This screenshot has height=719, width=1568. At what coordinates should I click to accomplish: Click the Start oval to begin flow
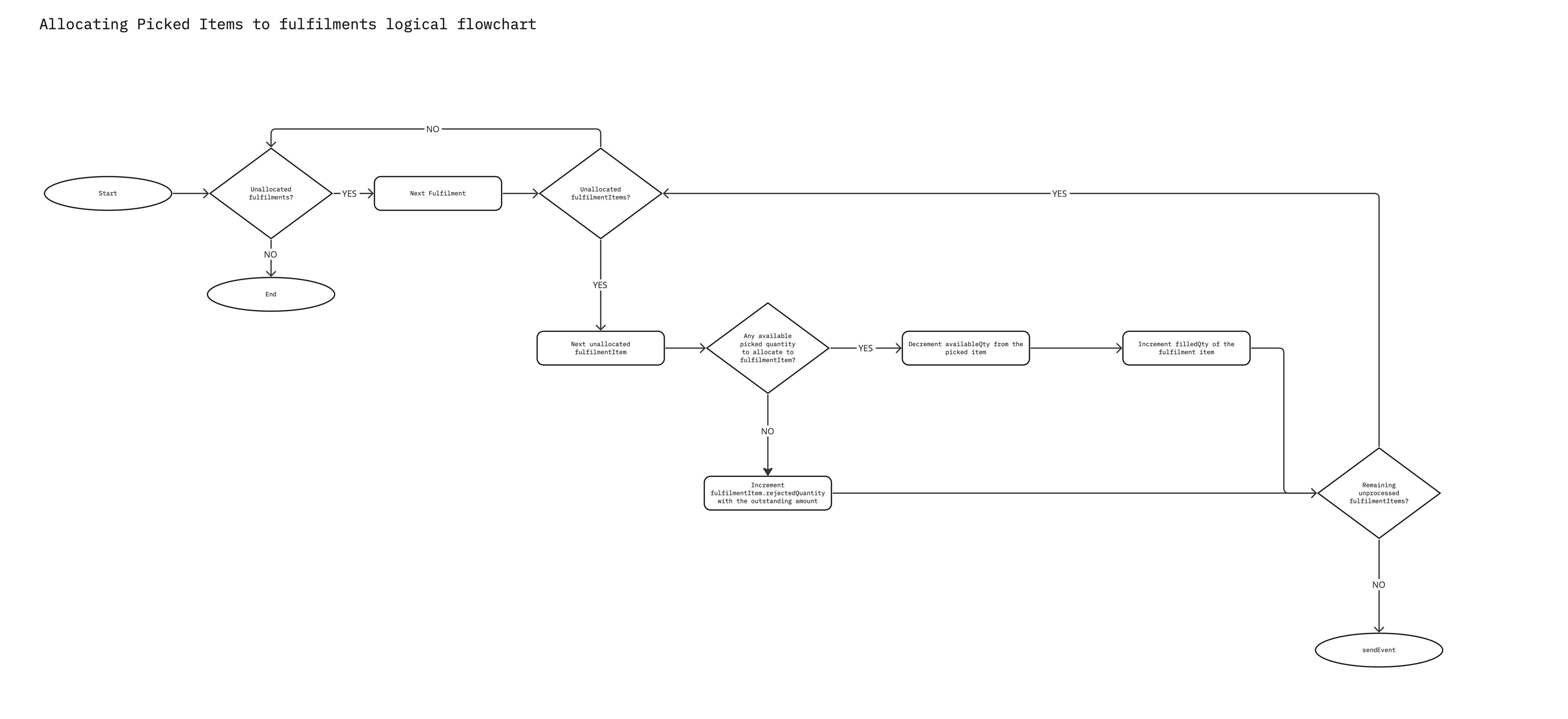tap(104, 192)
